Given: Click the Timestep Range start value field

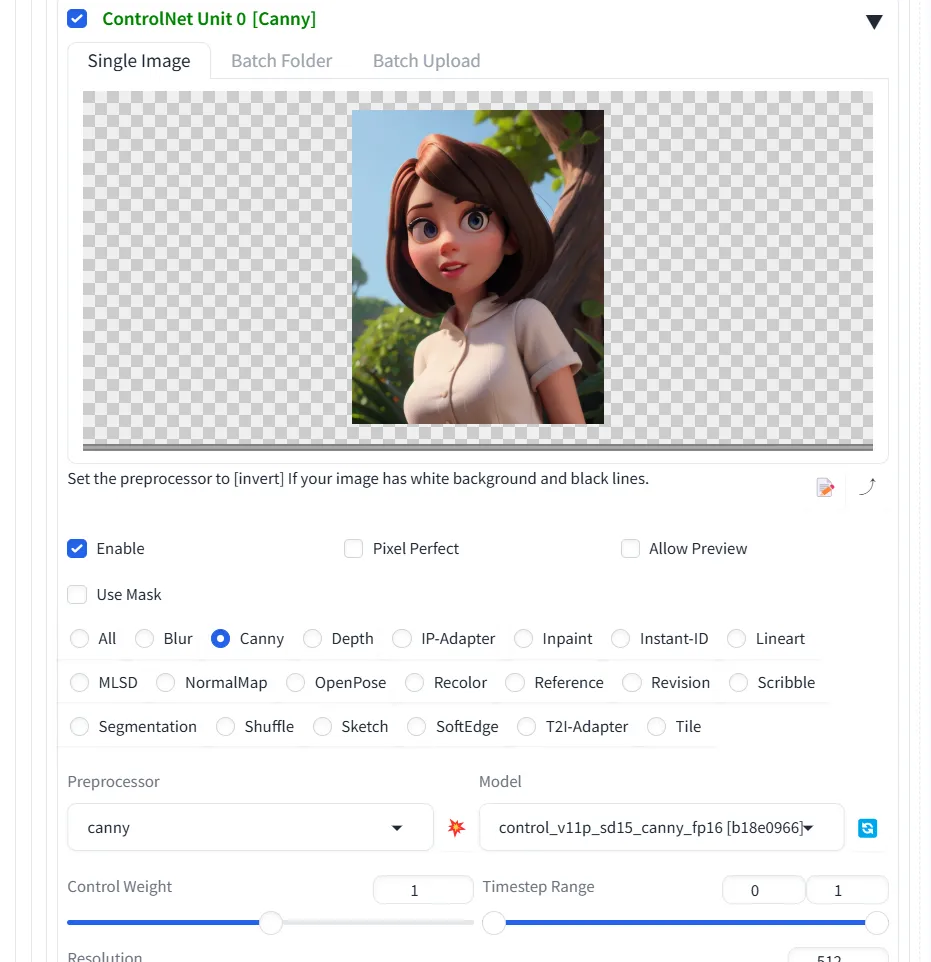Looking at the screenshot, I should click(763, 889).
